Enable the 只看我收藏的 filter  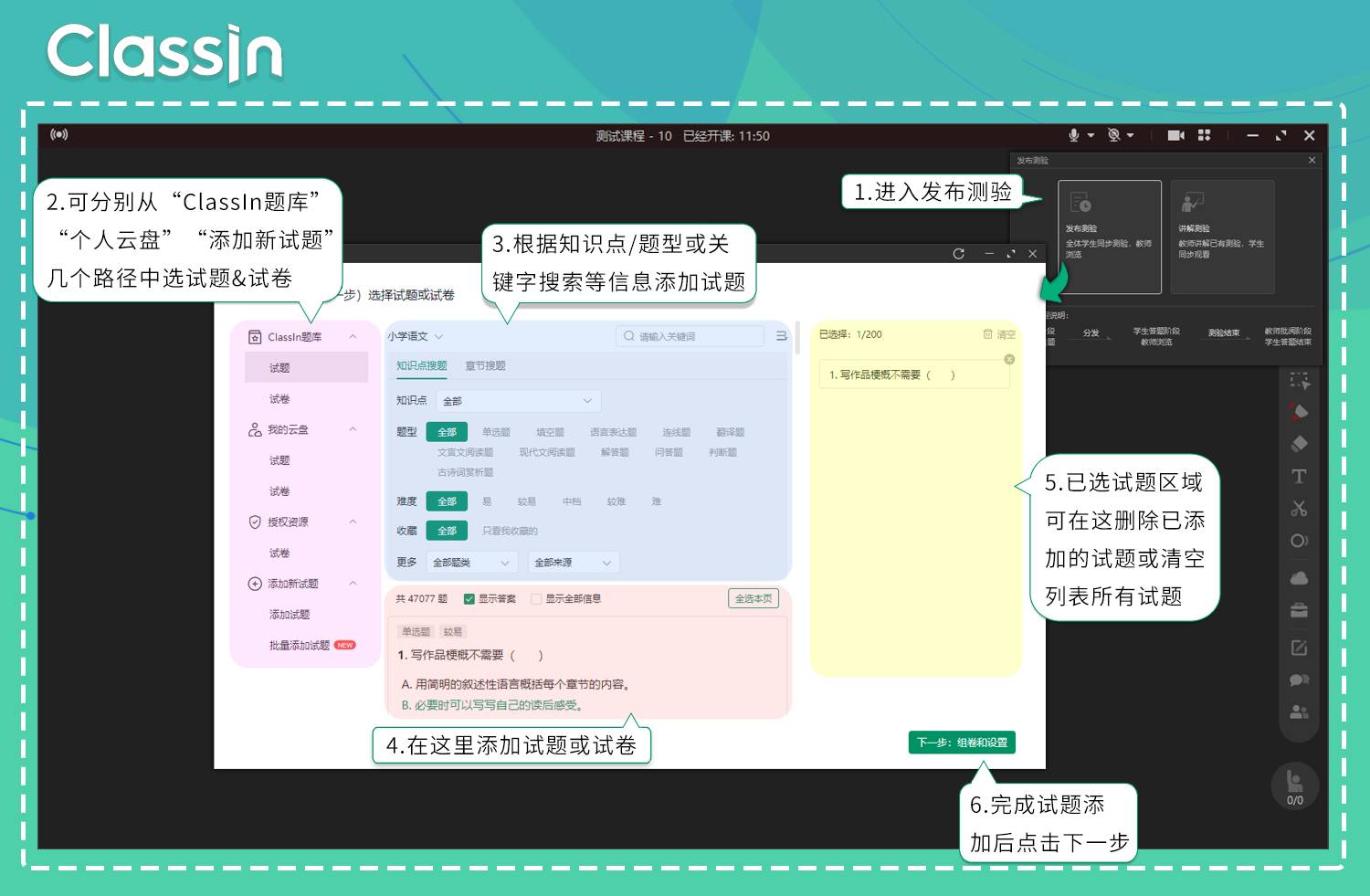[x=510, y=531]
